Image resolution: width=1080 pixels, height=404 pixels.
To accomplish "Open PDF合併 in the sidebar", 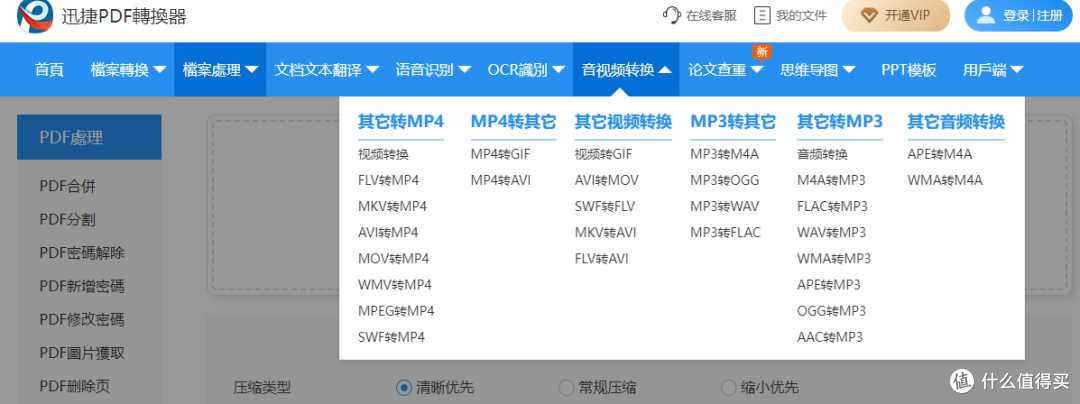I will [68, 186].
